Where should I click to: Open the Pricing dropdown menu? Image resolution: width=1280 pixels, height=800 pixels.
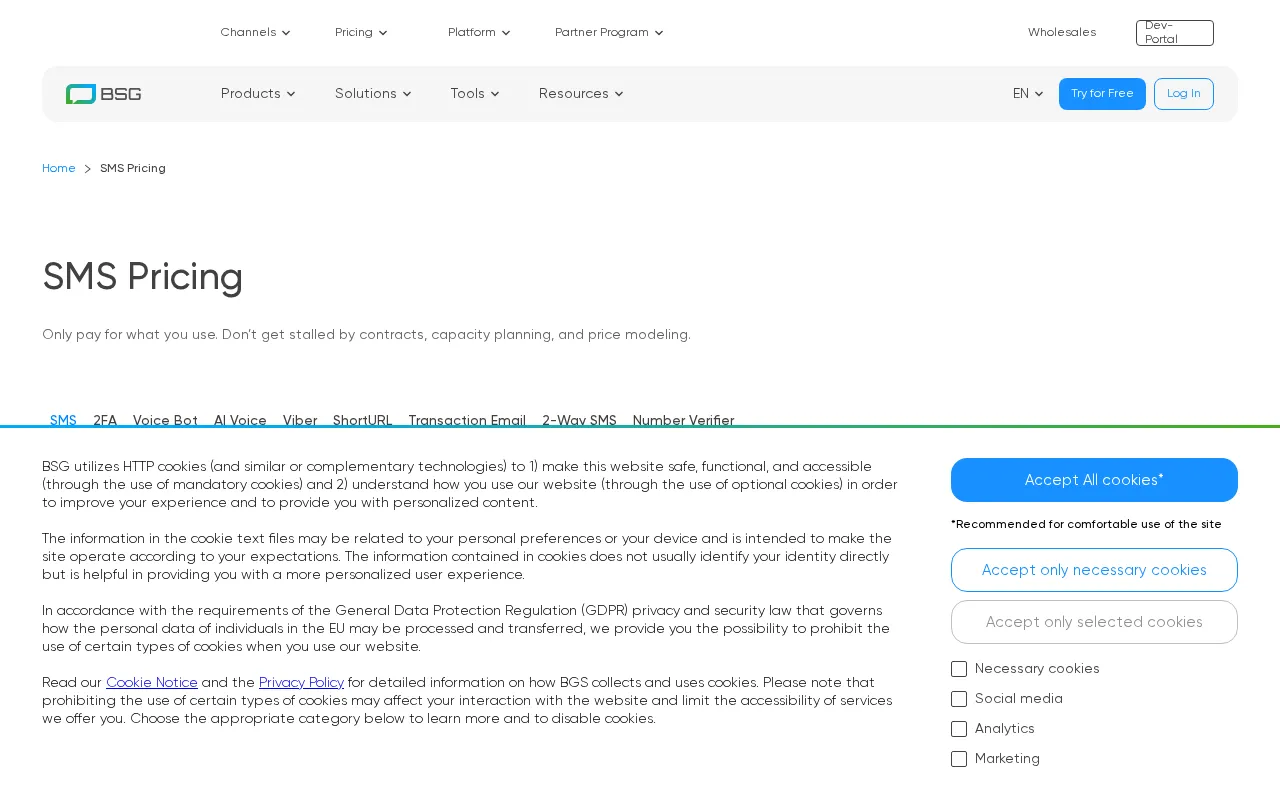pos(361,32)
